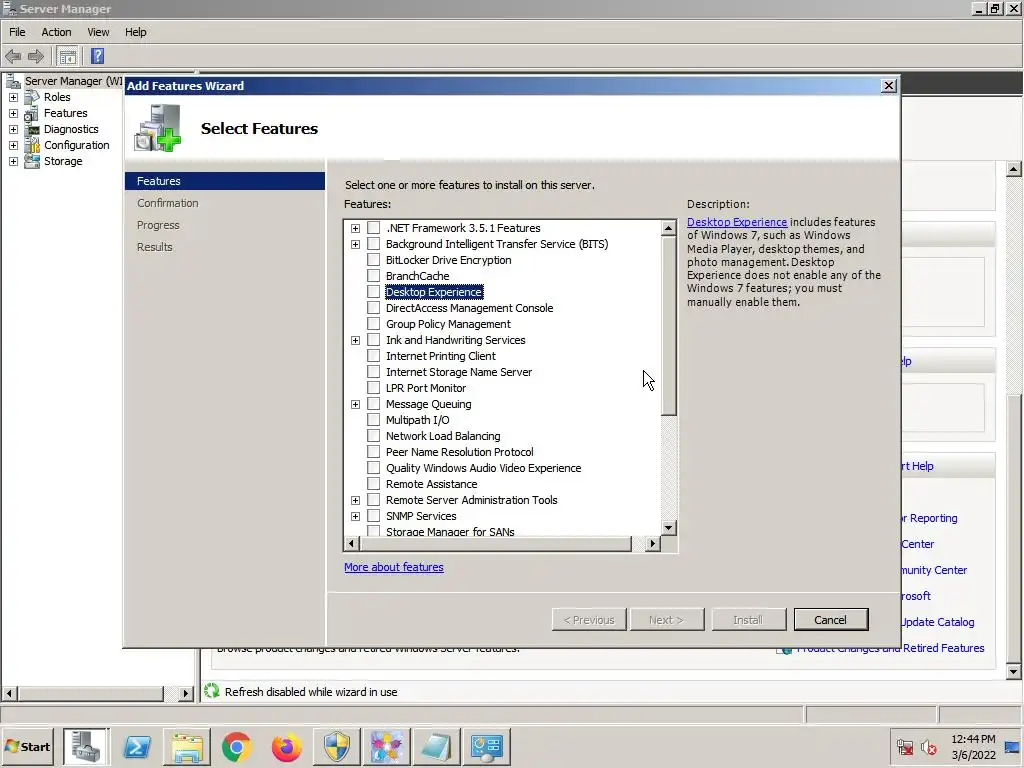Enable BitLocker Drive Encryption checkbox

click(374, 259)
